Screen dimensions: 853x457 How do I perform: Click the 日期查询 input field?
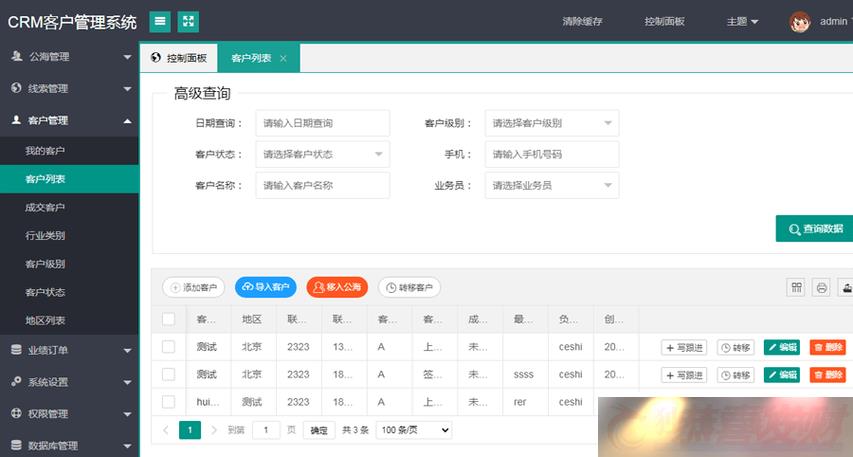click(323, 123)
